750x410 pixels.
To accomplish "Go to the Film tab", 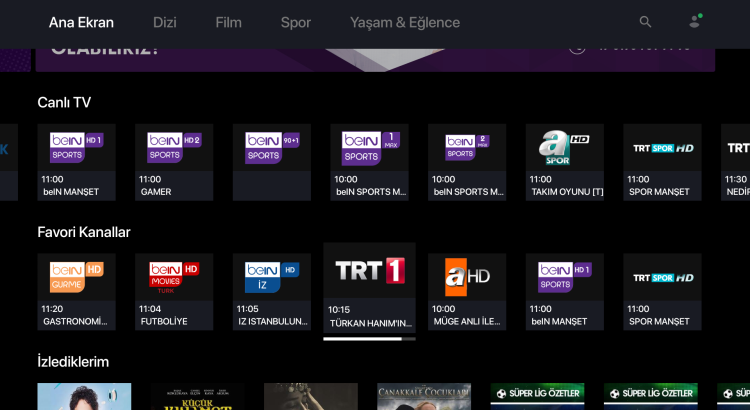I will click(x=228, y=22).
